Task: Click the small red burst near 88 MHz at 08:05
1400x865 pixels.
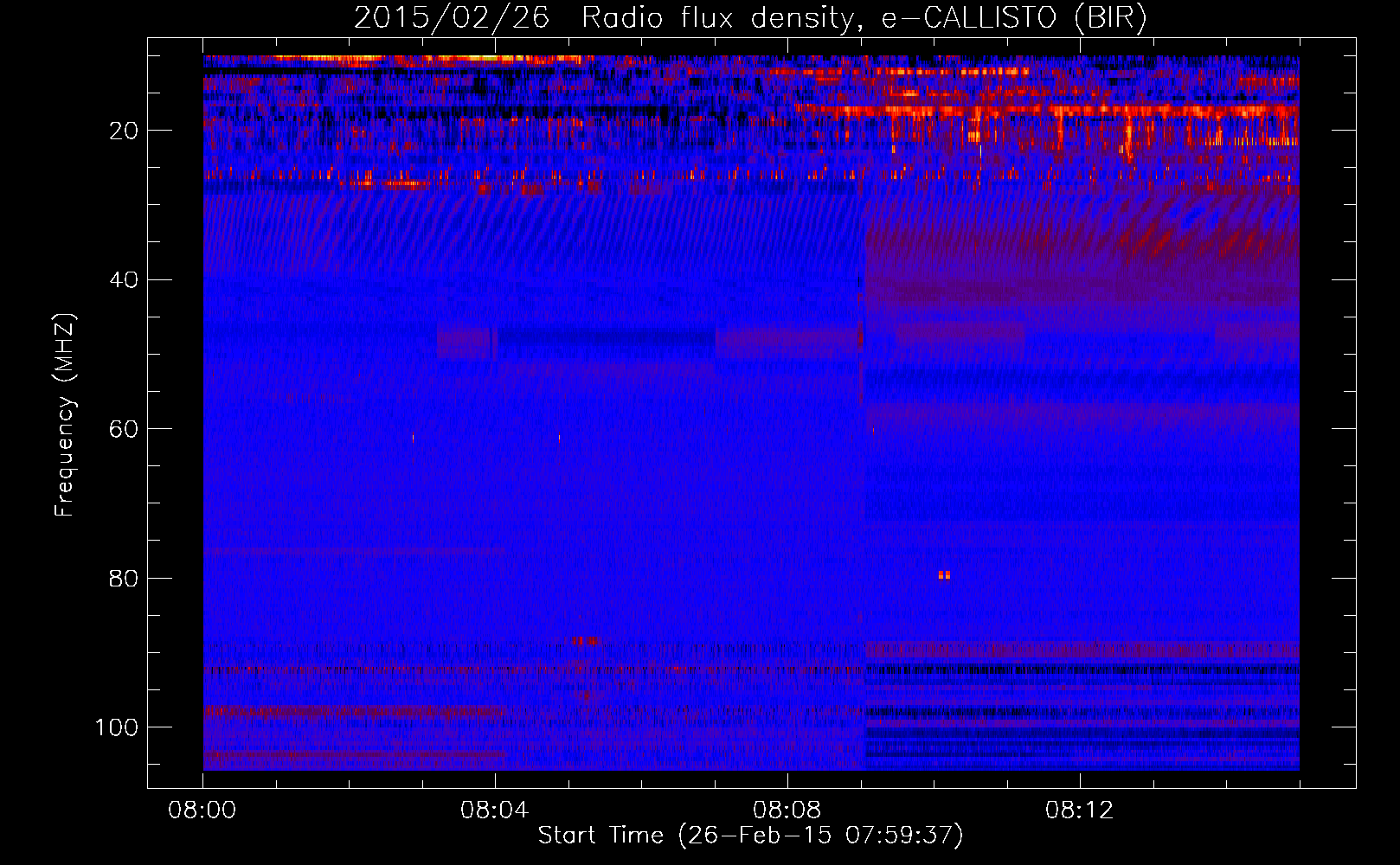Action: [x=585, y=641]
